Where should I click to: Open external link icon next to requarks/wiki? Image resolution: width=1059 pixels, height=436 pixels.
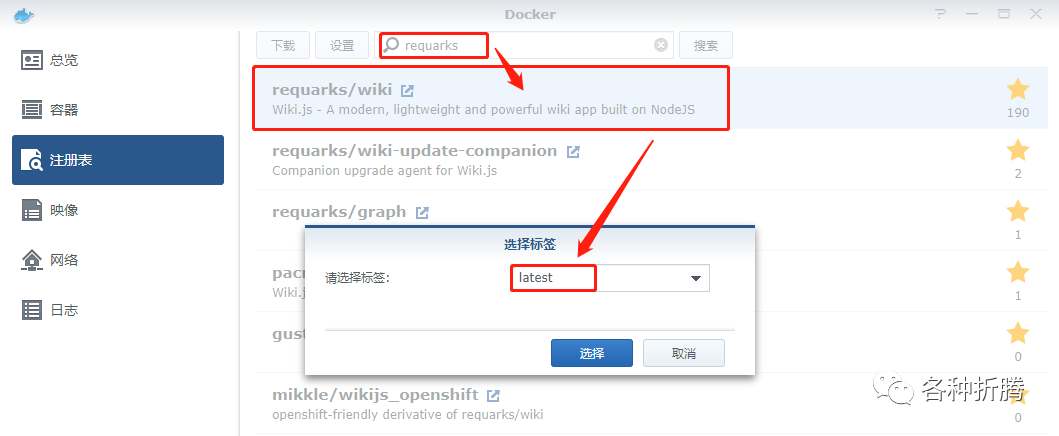point(407,90)
